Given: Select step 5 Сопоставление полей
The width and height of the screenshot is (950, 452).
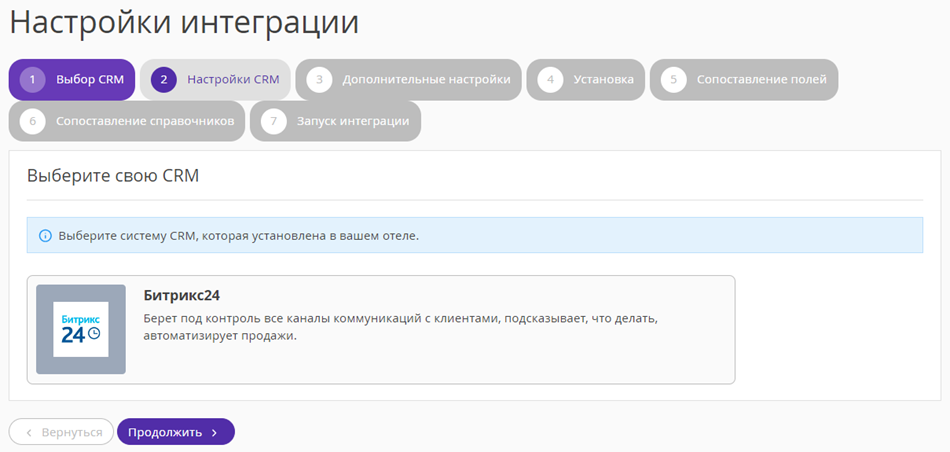Looking at the screenshot, I should pos(744,79).
